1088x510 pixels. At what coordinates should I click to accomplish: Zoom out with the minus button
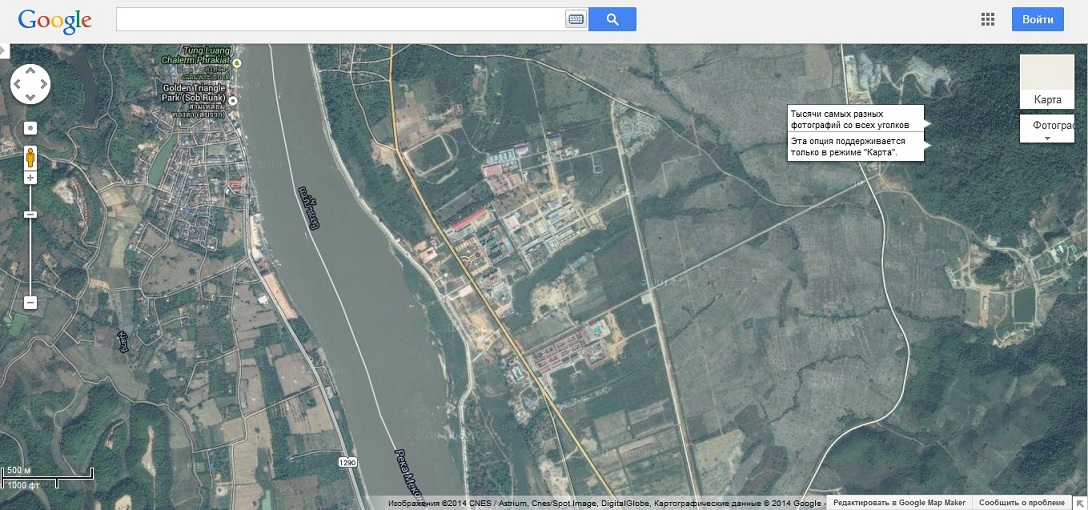click(x=30, y=302)
